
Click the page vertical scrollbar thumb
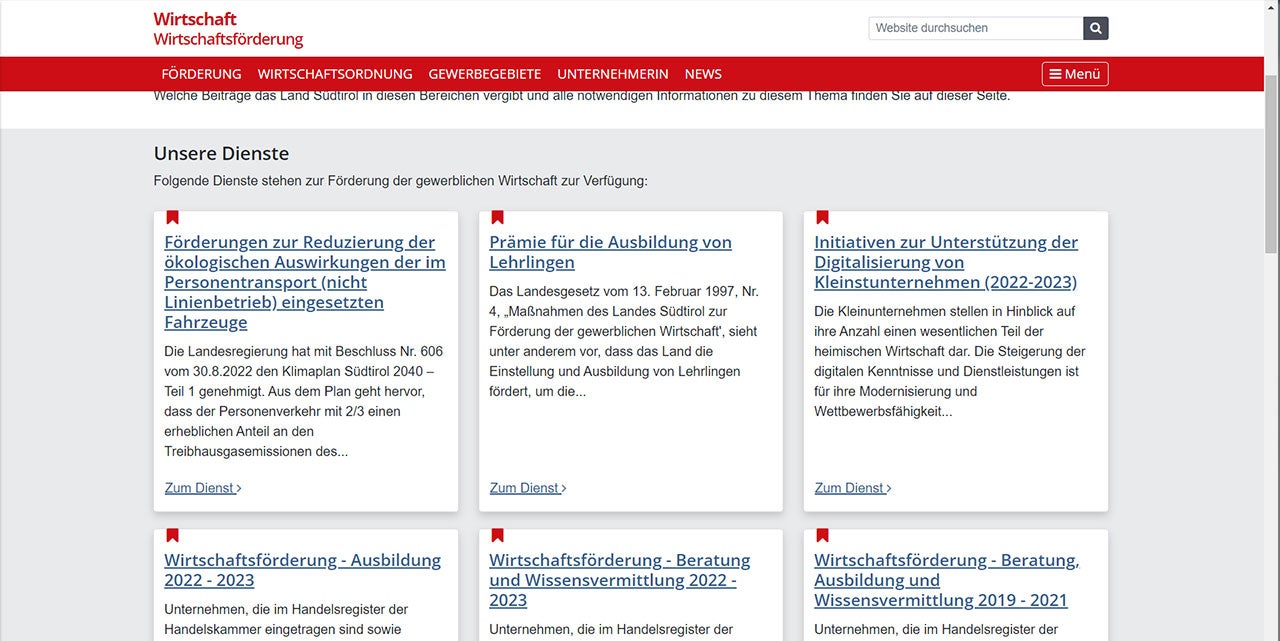(x=1271, y=165)
